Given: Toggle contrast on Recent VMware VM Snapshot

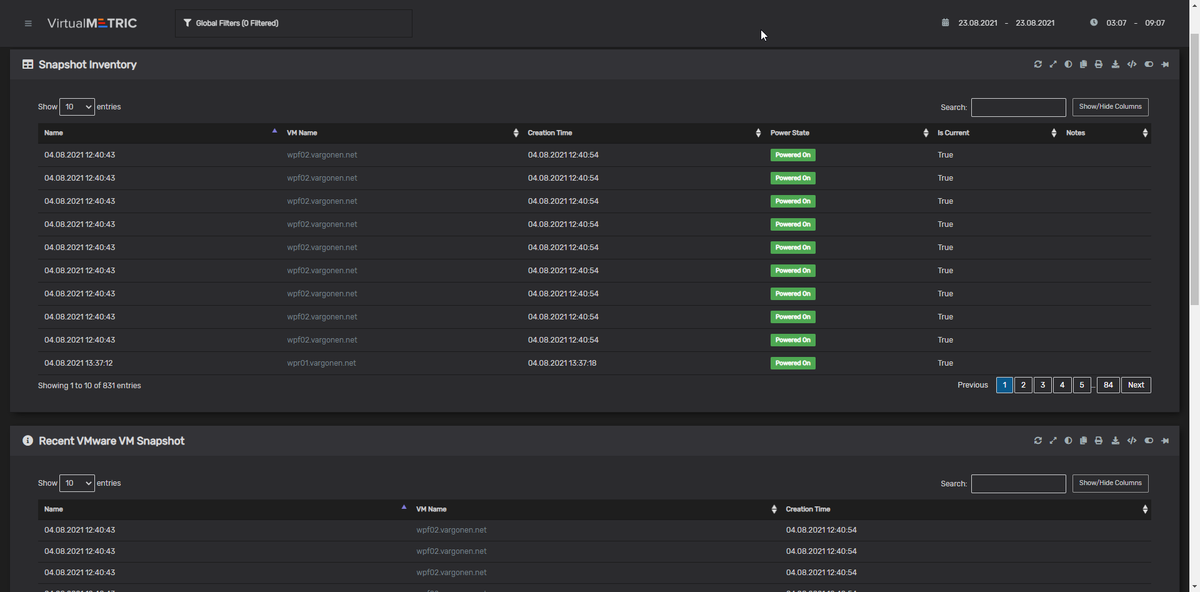Looking at the screenshot, I should (1068, 441).
